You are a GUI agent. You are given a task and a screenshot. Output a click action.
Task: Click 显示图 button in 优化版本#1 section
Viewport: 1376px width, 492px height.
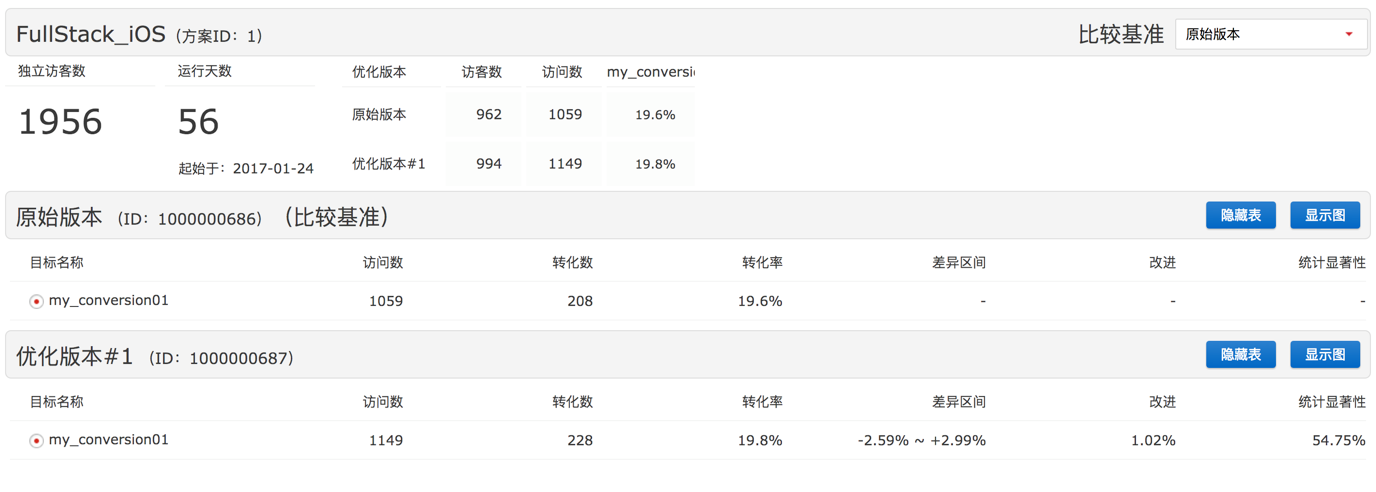click(x=1325, y=354)
